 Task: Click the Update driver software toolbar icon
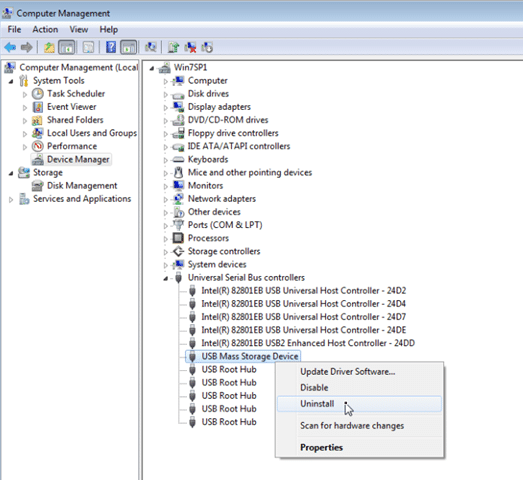tap(173, 47)
